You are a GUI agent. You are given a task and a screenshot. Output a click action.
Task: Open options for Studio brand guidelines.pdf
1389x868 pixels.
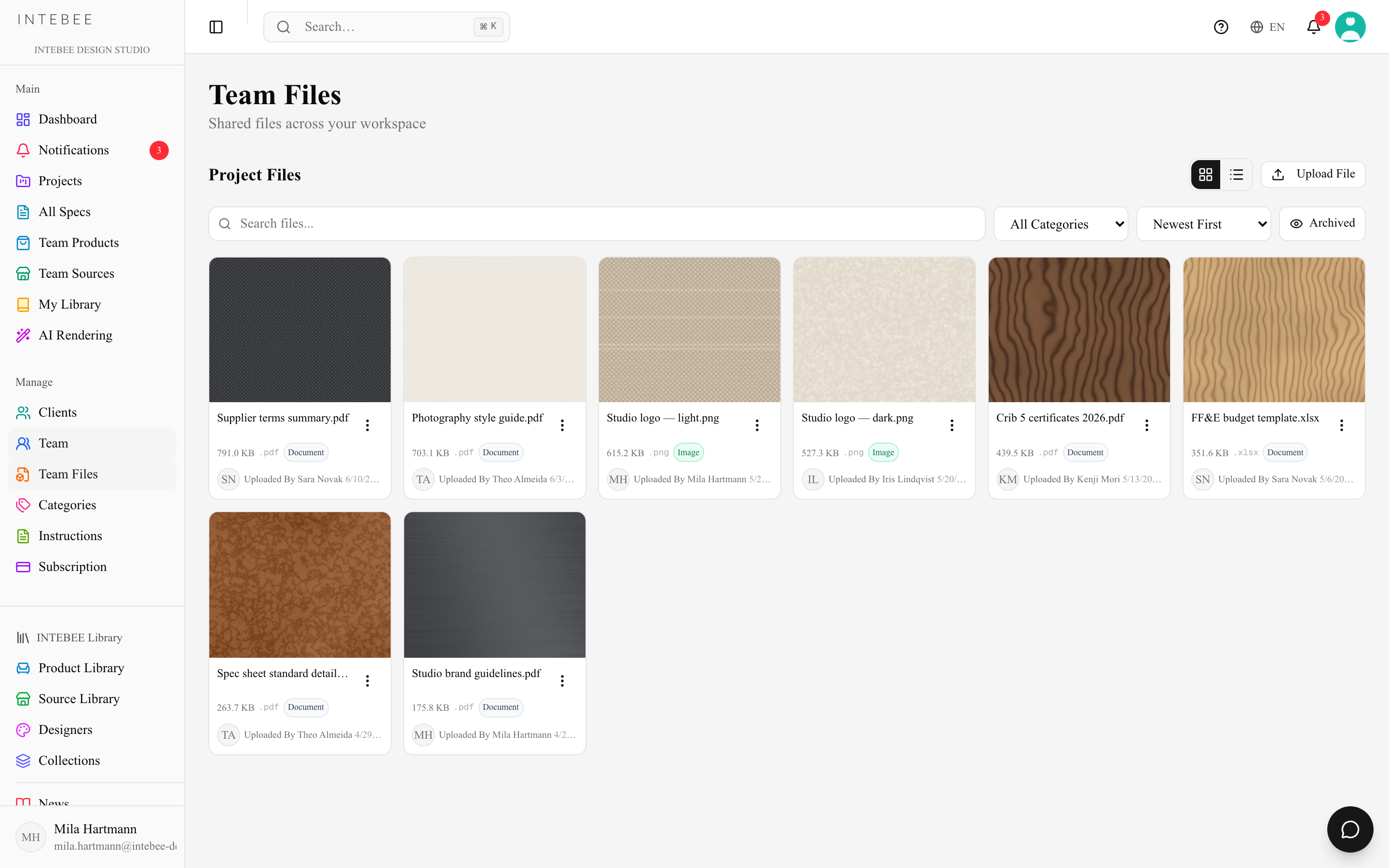click(x=562, y=680)
